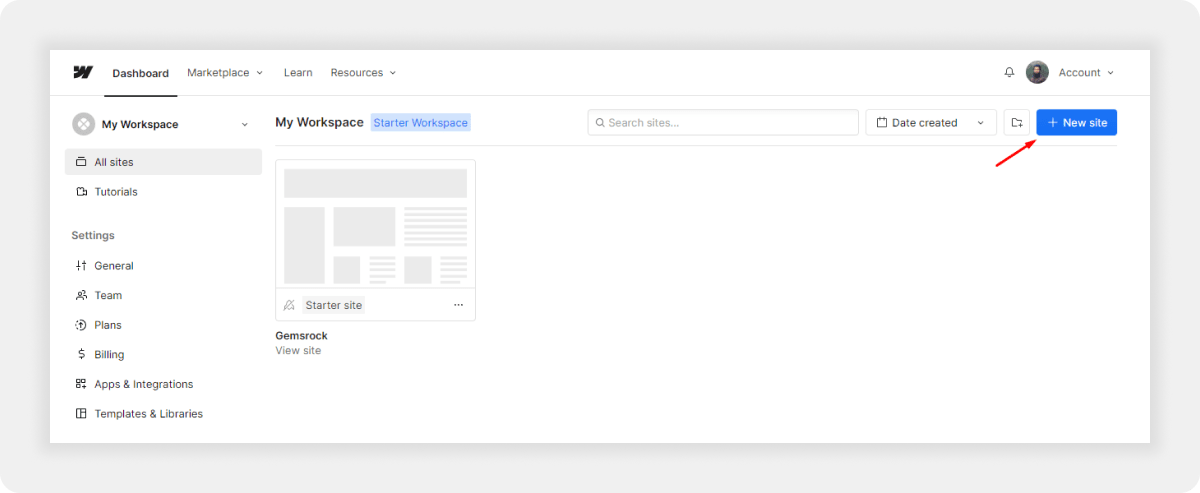Click the View site link
The height and width of the screenshot is (493, 1200).
pos(298,351)
